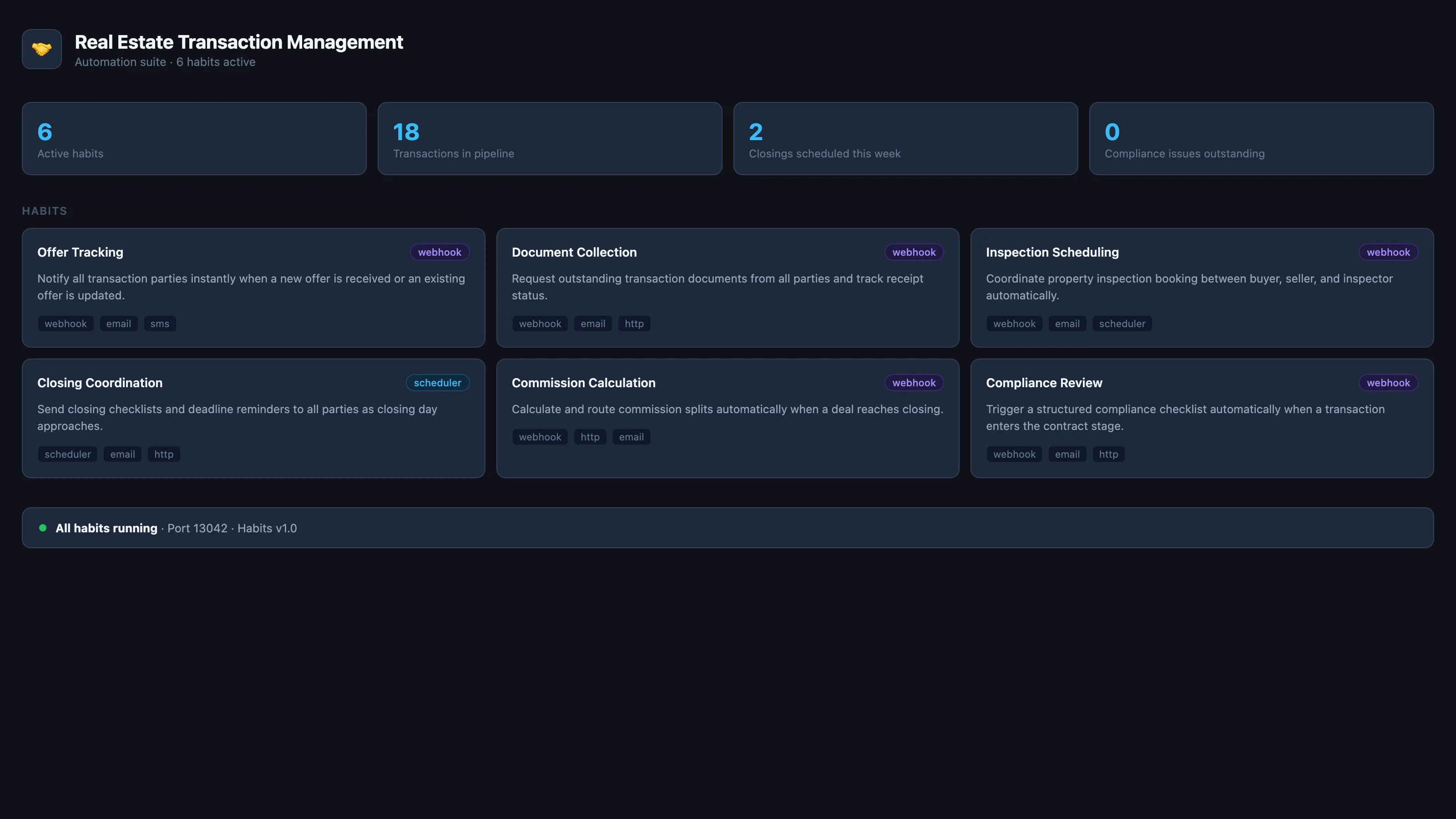Select the gray webhook tag in Commission Calculation
Screen dimensions: 1456x819
[x=540, y=437]
